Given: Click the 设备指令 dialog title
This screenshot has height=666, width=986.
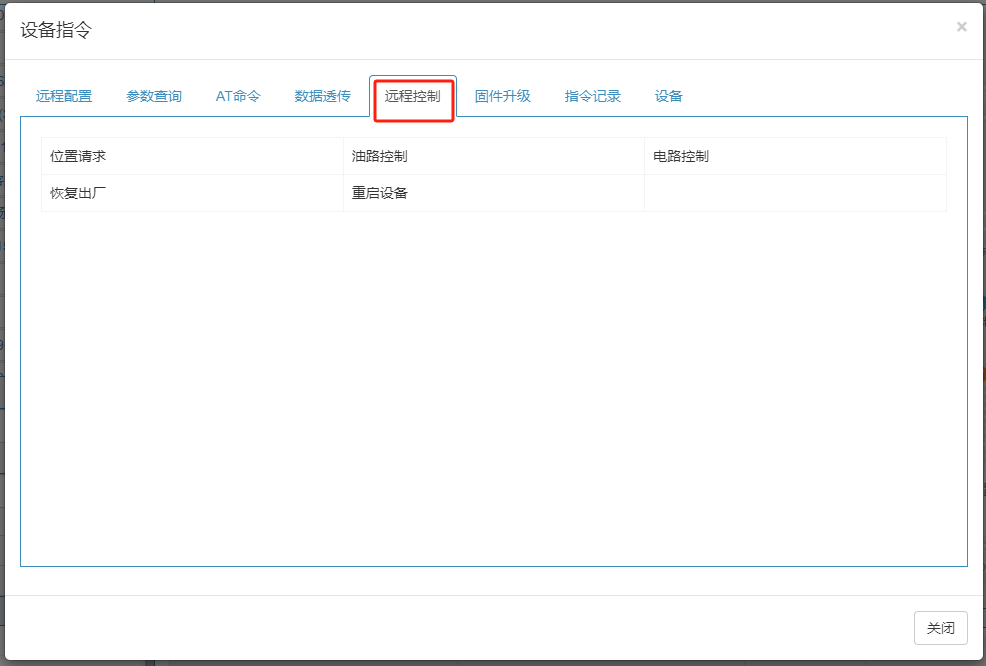Looking at the screenshot, I should tap(56, 31).
